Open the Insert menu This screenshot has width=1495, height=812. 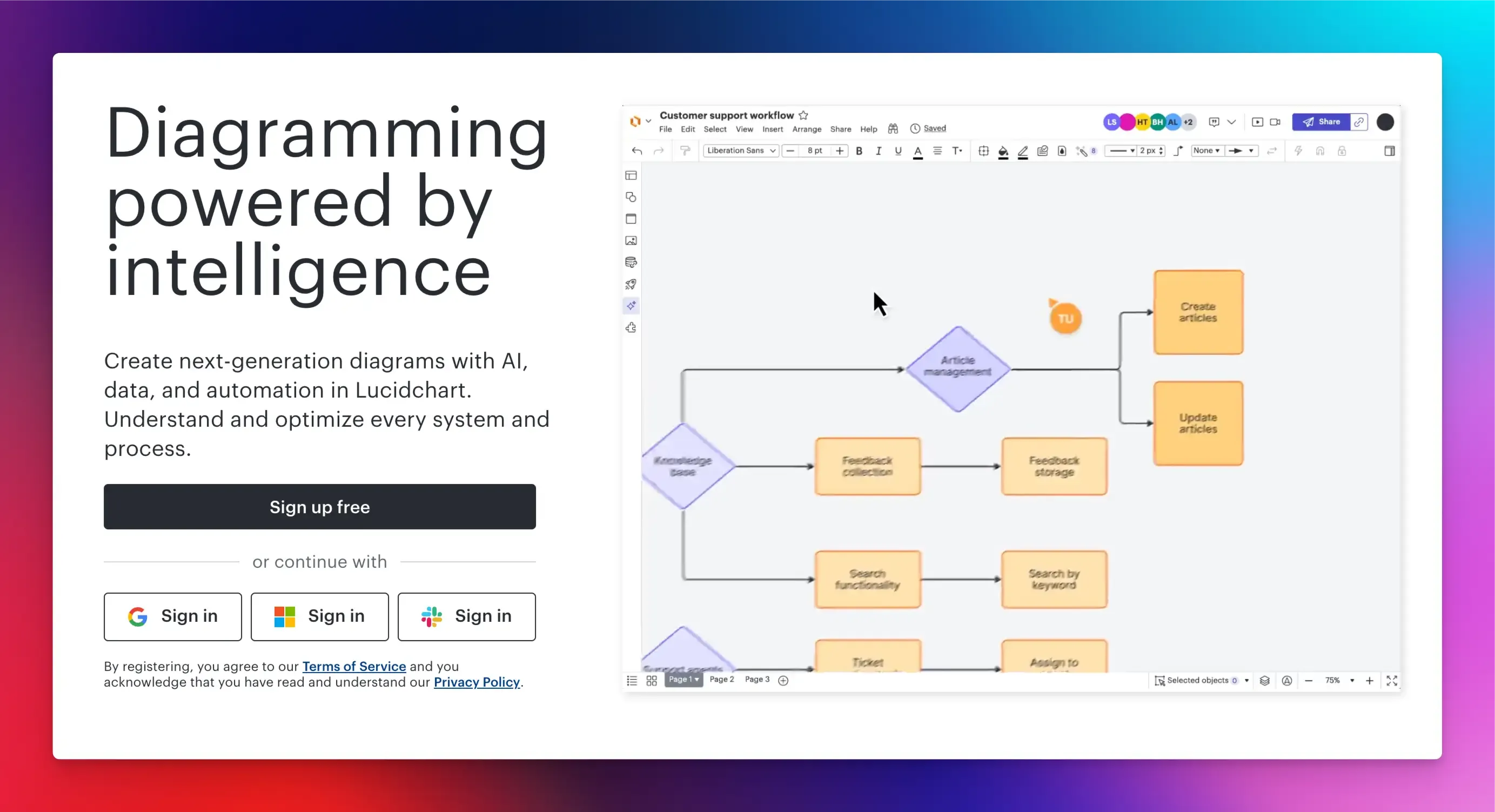[x=773, y=129]
